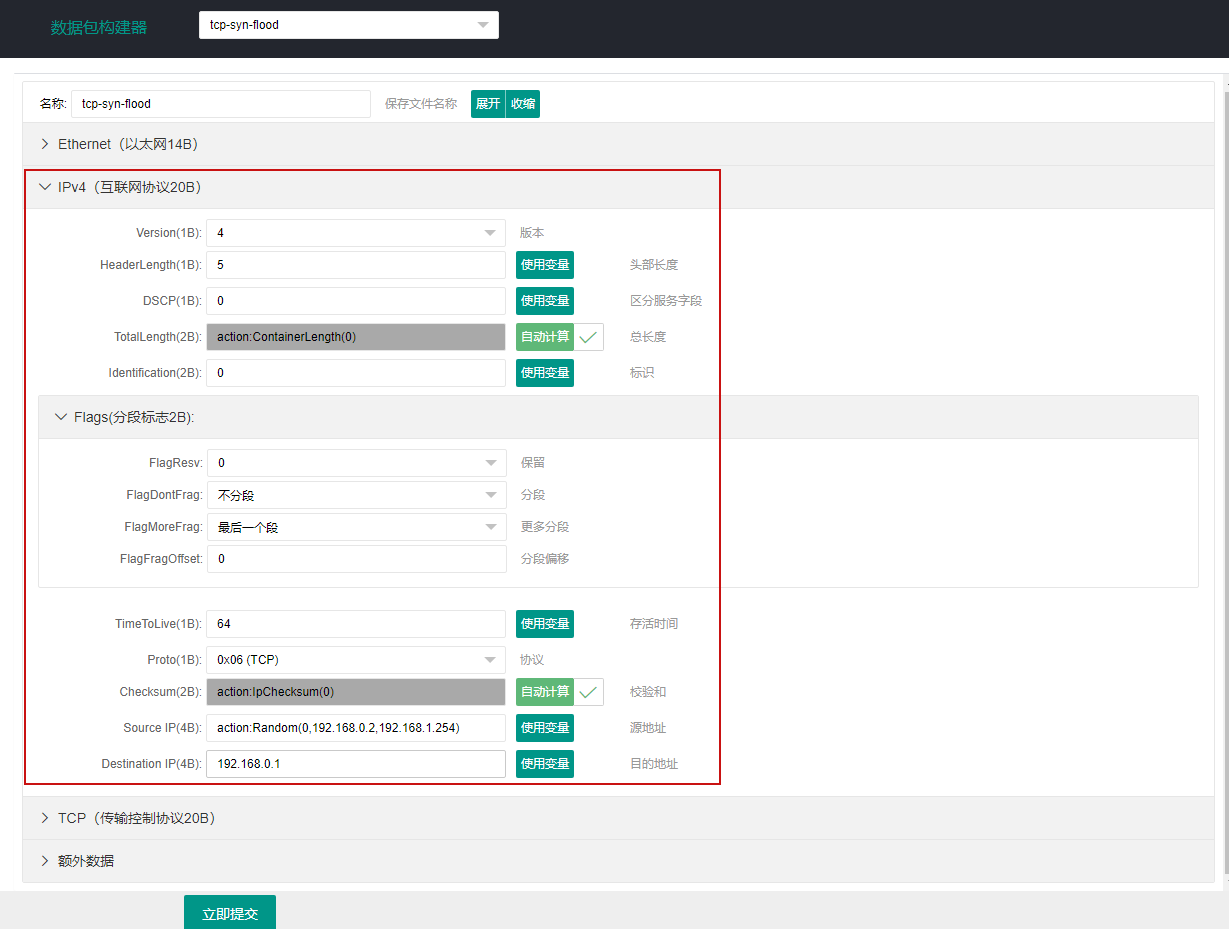Open the Version dropdown

click(356, 233)
